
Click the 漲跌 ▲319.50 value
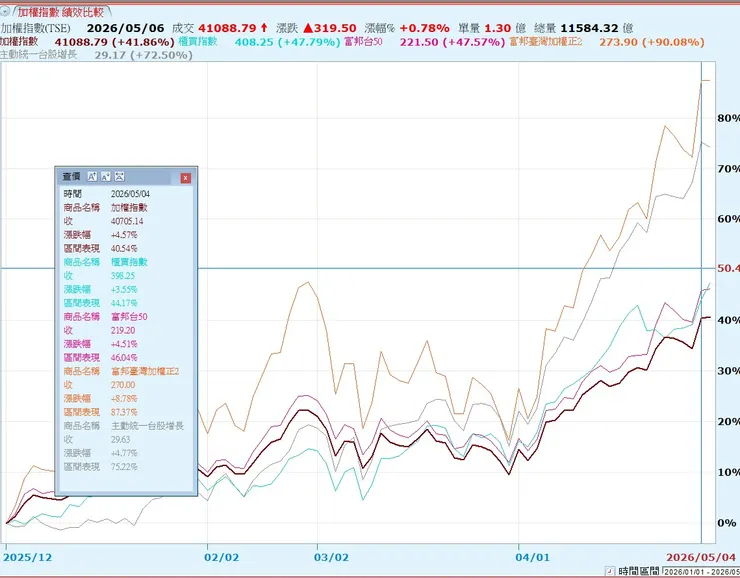[316, 28]
